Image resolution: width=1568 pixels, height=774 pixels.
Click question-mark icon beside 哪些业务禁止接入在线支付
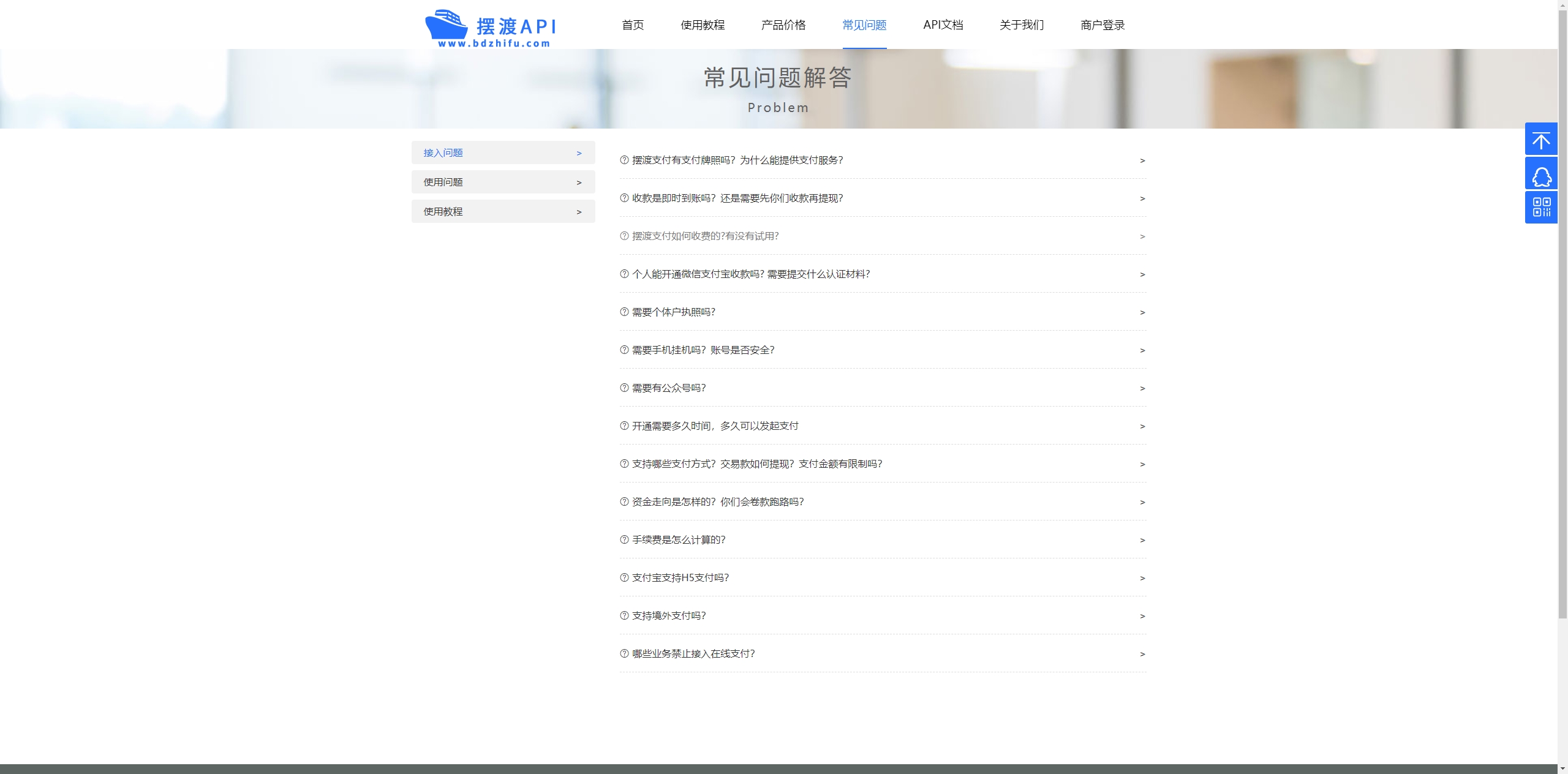[624, 653]
